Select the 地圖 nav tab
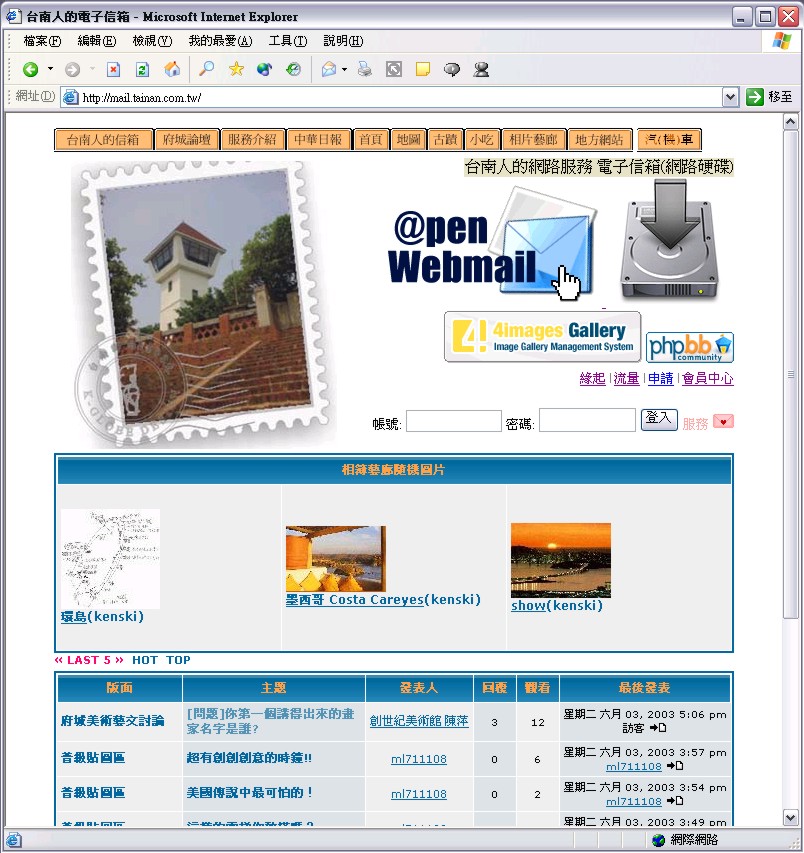 (409, 140)
